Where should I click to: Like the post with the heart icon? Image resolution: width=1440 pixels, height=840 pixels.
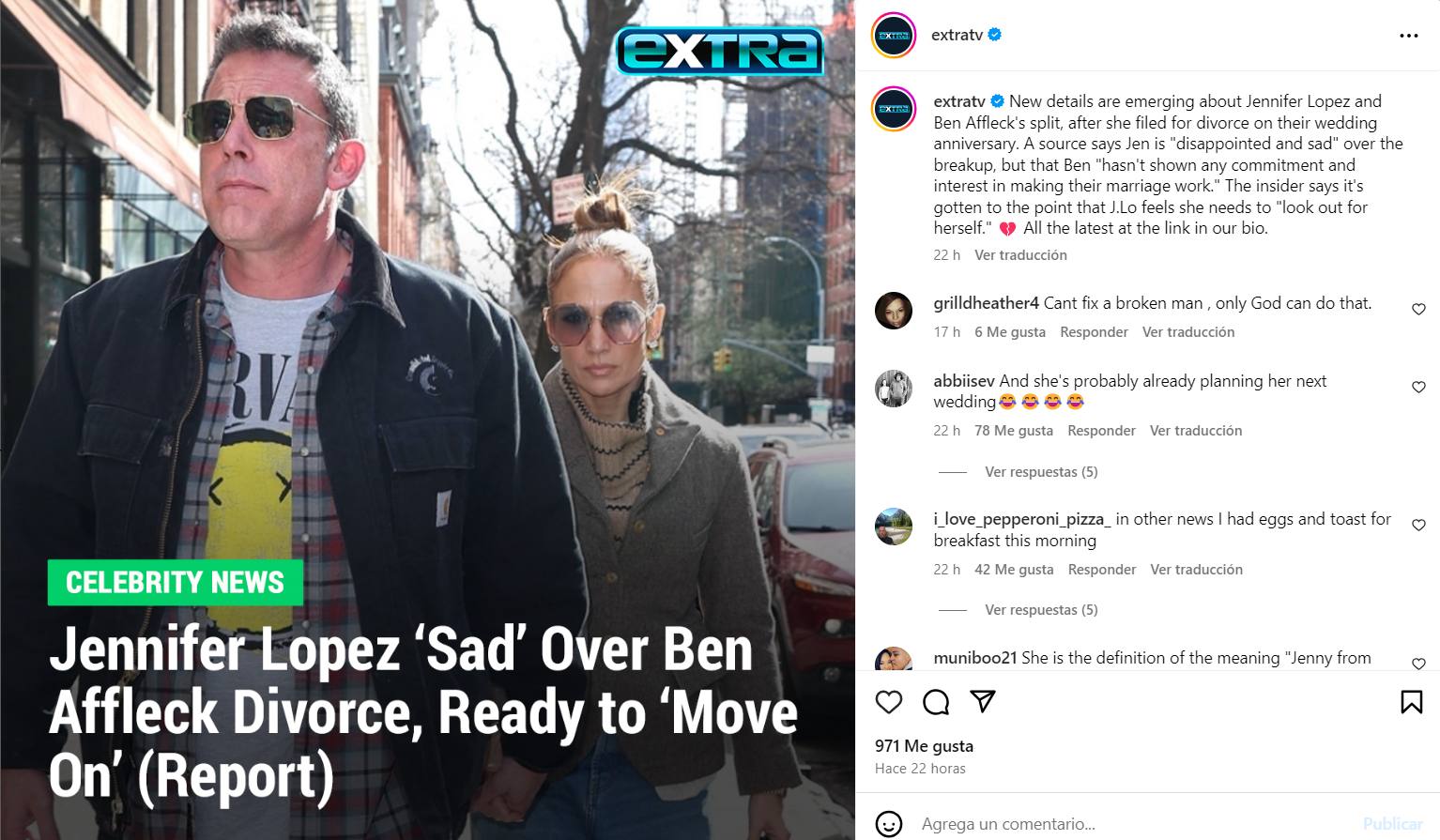click(x=888, y=702)
